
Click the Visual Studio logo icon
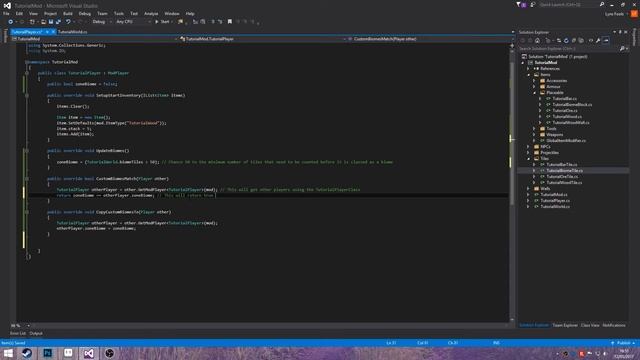[x=7, y=5]
